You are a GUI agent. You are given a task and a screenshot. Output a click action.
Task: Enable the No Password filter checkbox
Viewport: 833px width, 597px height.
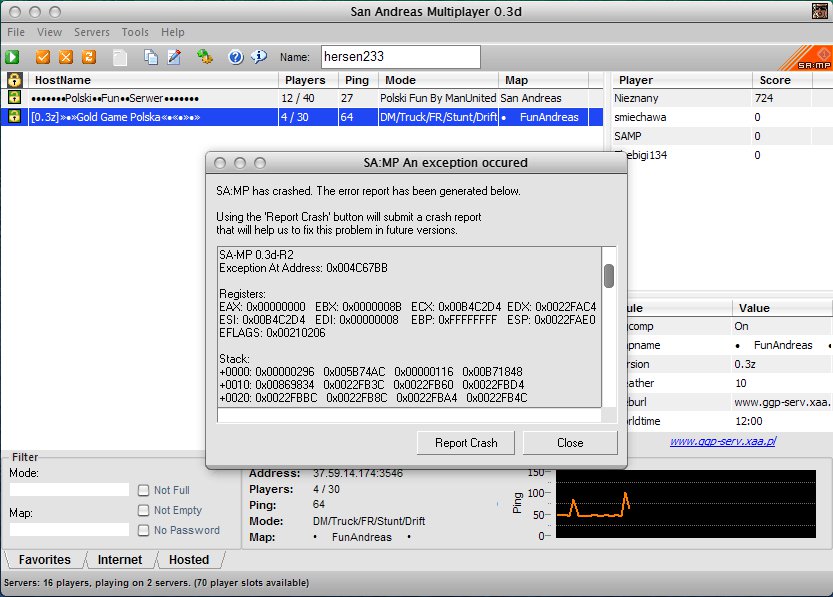click(143, 530)
